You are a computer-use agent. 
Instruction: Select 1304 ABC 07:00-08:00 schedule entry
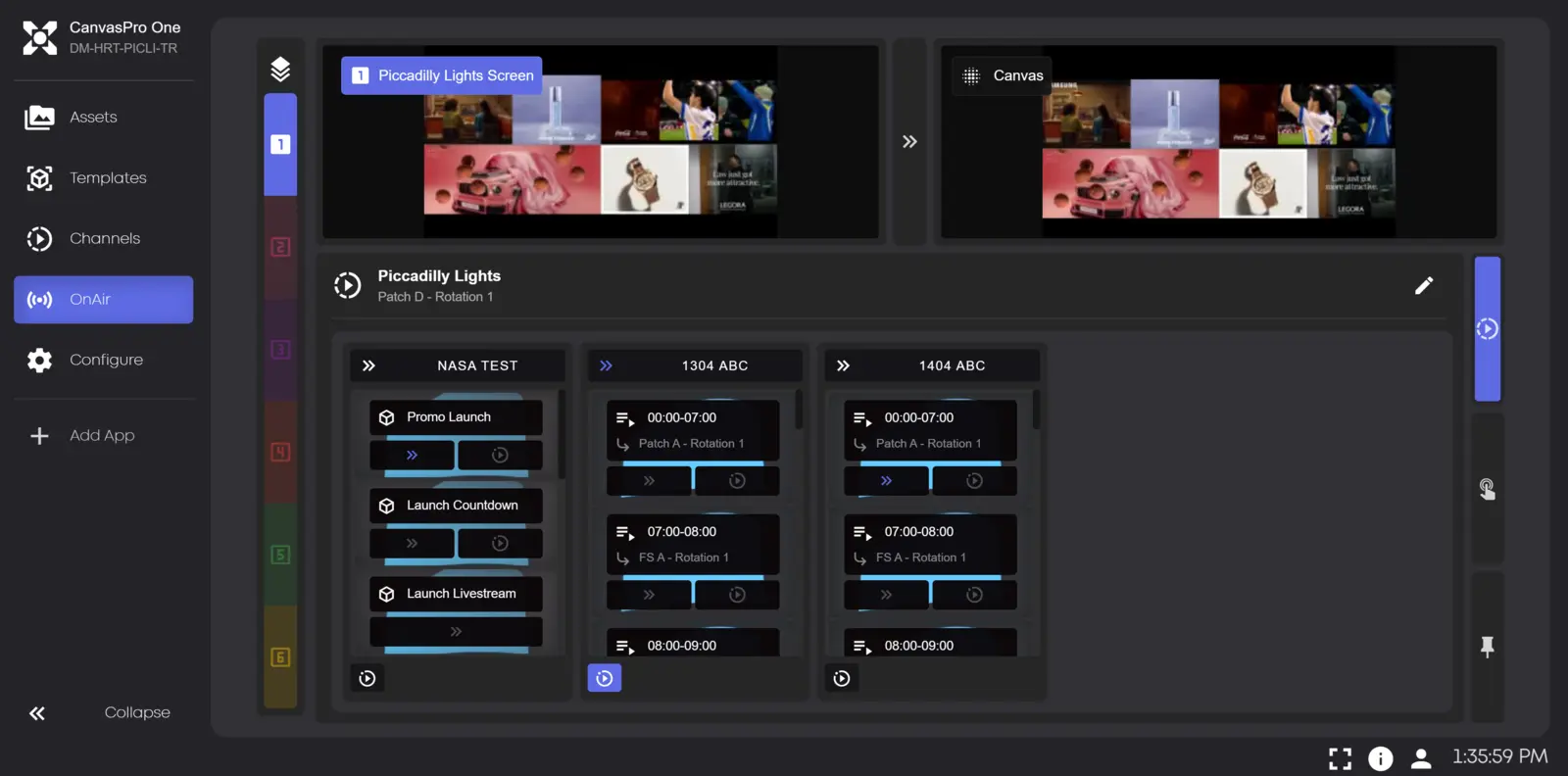(693, 544)
